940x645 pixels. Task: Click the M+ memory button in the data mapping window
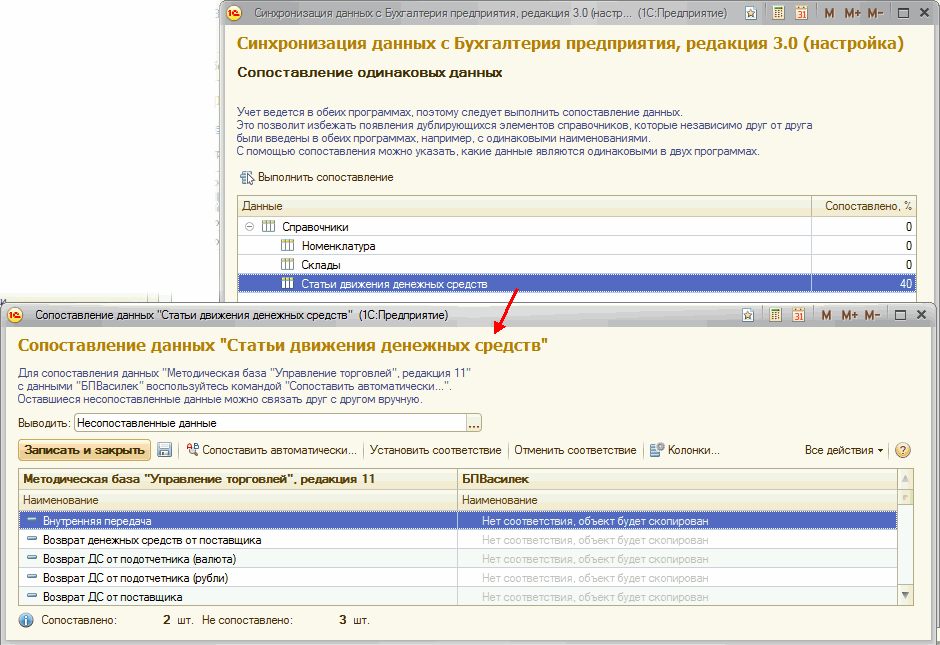point(849,315)
